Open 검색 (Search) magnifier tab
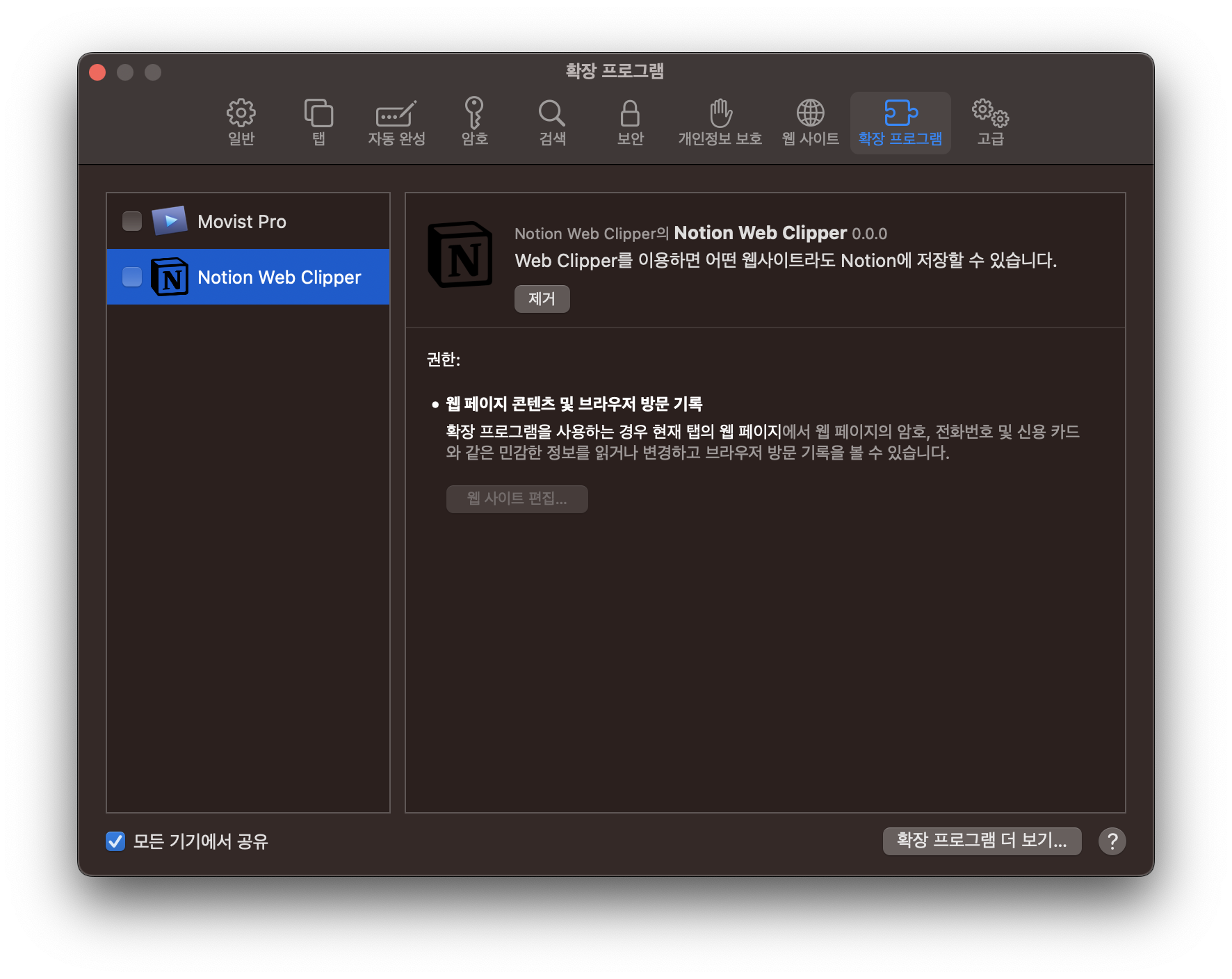The image size is (1232, 979). 552,122
